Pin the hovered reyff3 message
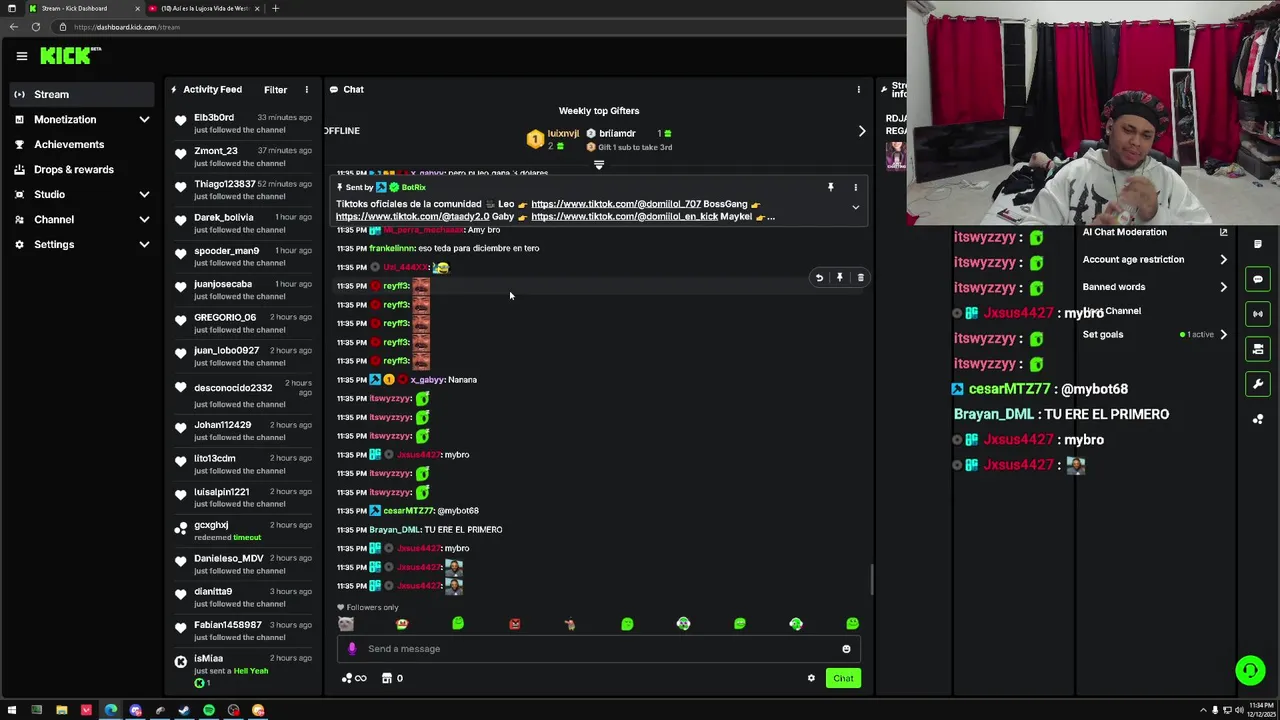 coord(840,278)
